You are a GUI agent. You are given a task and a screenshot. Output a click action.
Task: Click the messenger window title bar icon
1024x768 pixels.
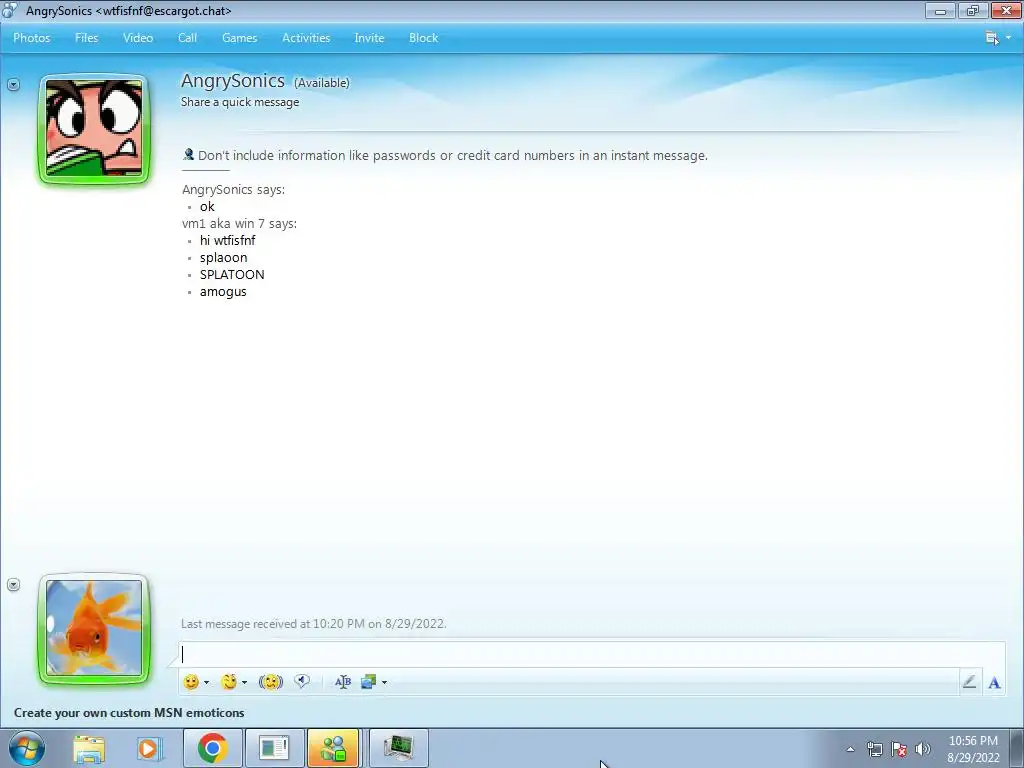coord(9,10)
